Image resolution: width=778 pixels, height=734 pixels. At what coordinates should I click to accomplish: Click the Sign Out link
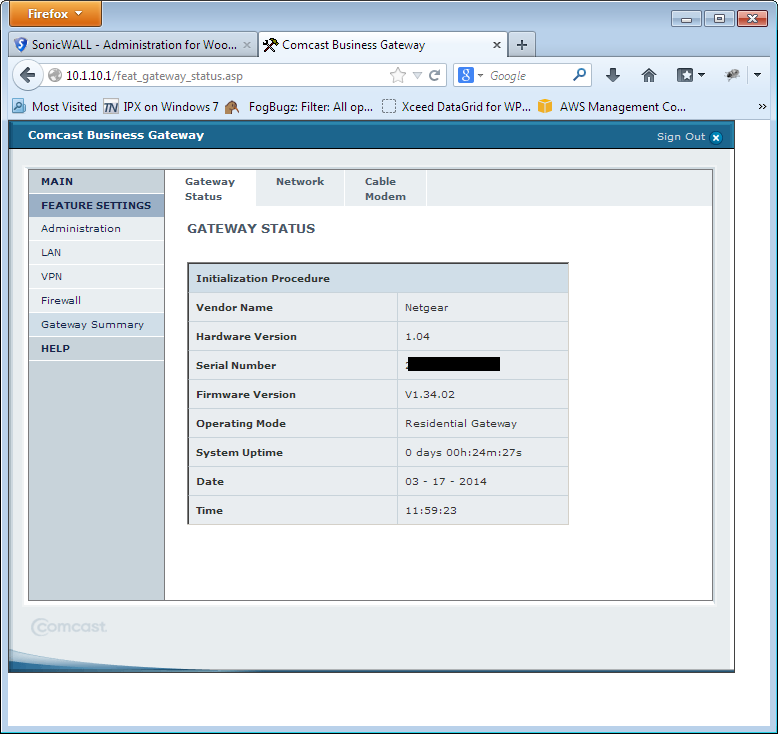(x=681, y=137)
